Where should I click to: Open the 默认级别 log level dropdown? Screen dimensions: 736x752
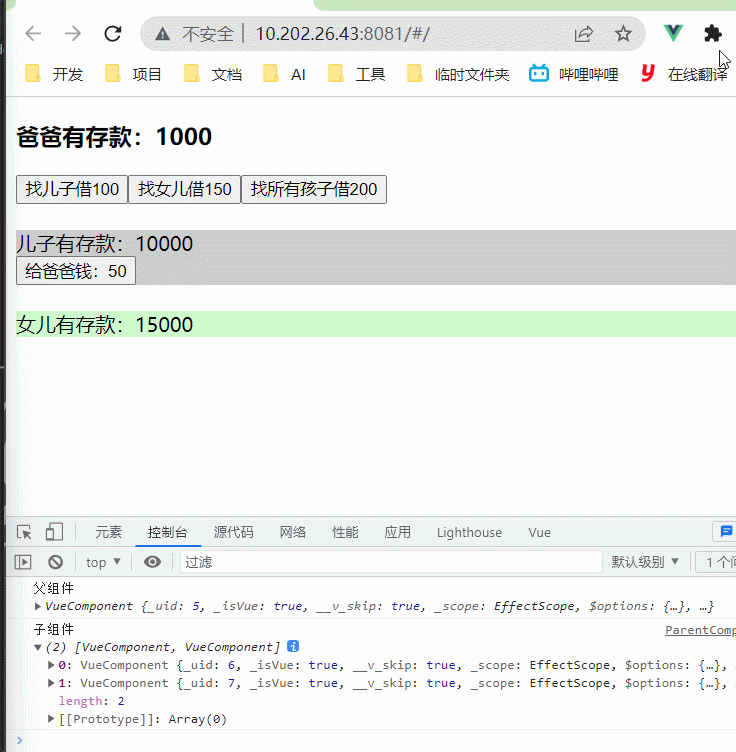(x=644, y=562)
